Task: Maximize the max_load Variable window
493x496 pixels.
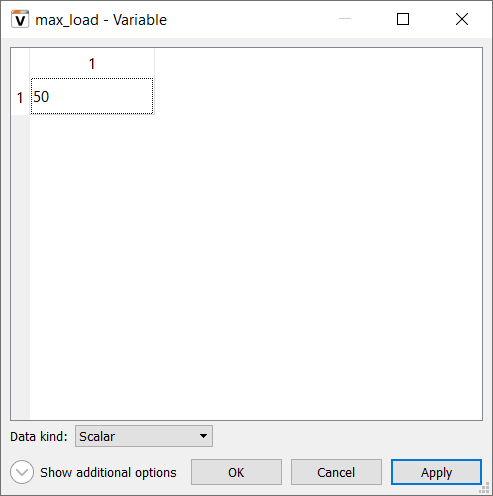Action: pyautogui.click(x=403, y=19)
